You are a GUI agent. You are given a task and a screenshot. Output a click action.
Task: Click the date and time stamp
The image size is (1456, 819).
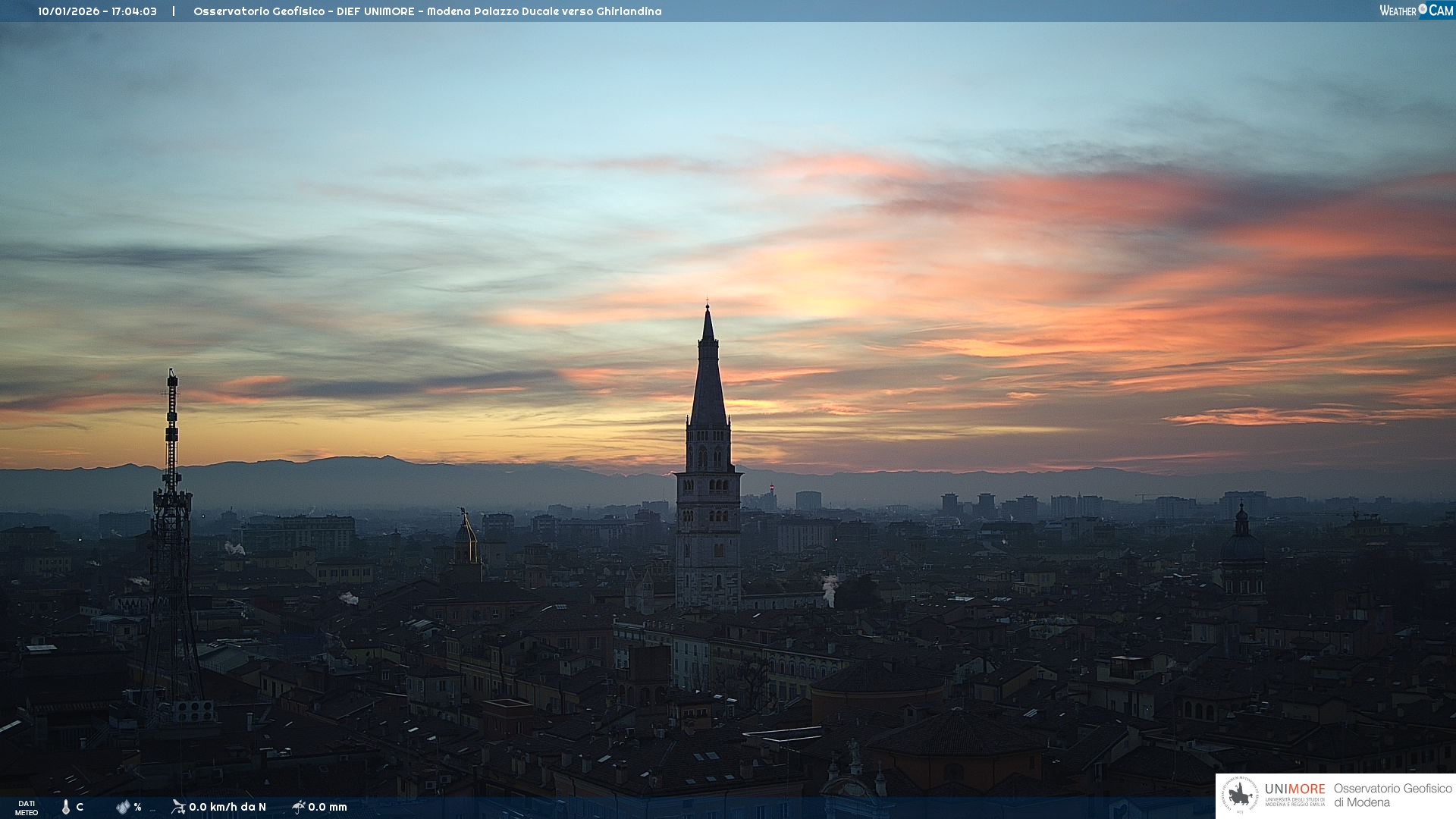pos(97,11)
